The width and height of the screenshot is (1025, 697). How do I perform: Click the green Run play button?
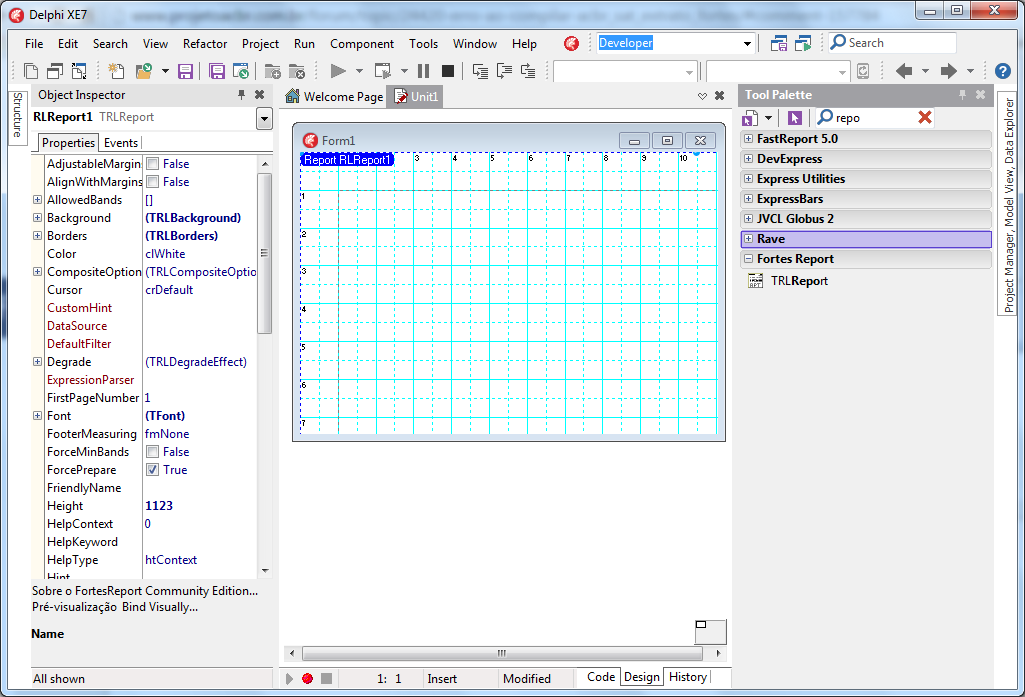pyautogui.click(x=338, y=71)
